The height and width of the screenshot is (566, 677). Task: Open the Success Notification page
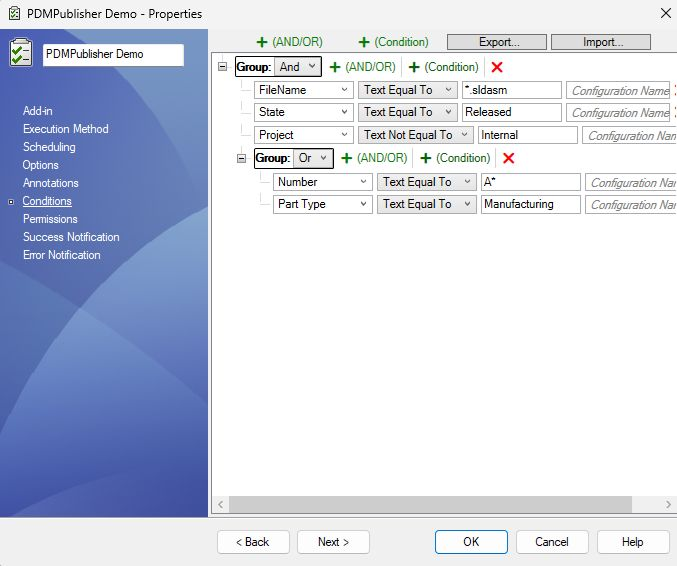[71, 237]
